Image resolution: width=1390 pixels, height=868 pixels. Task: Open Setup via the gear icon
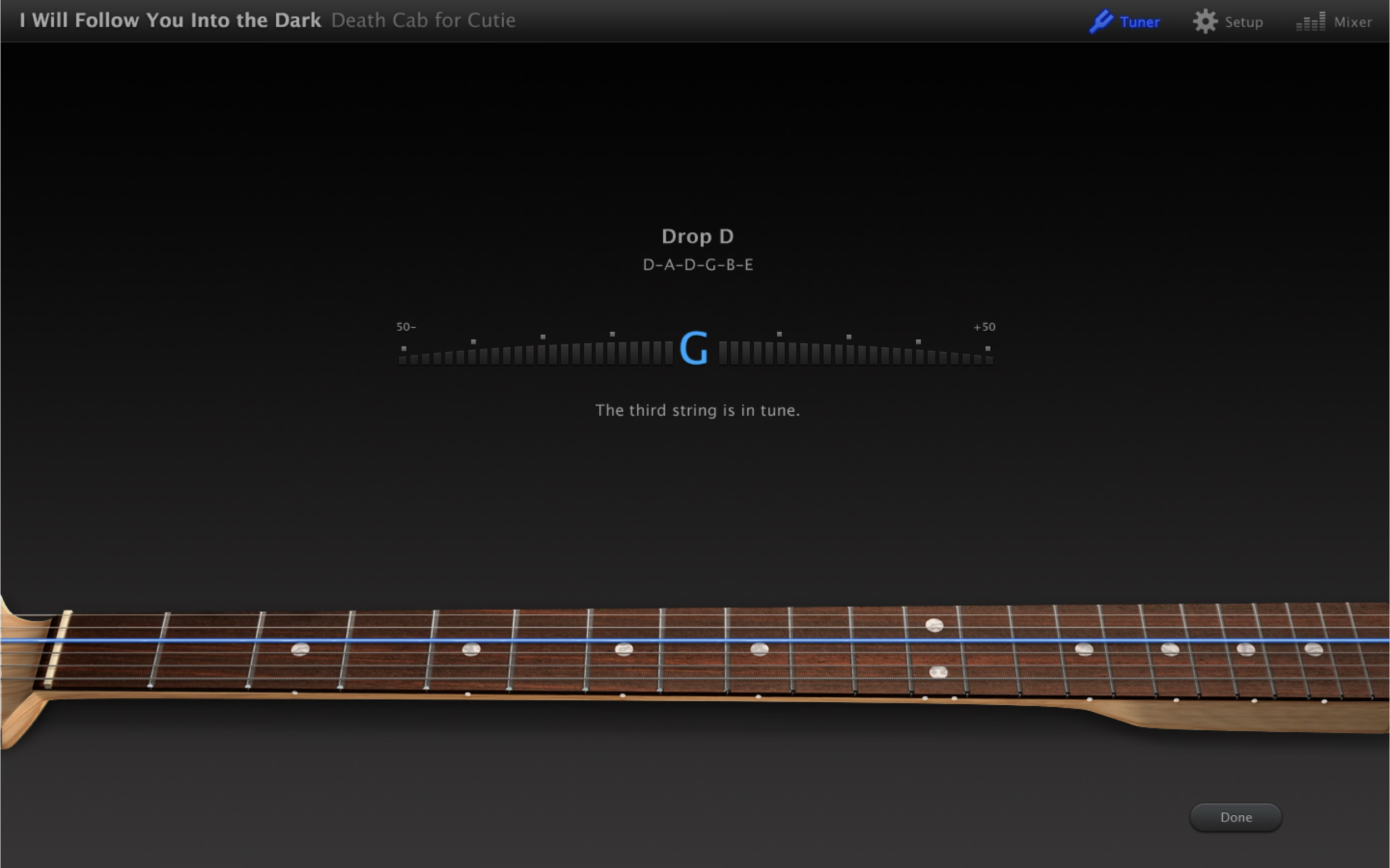[1204, 21]
